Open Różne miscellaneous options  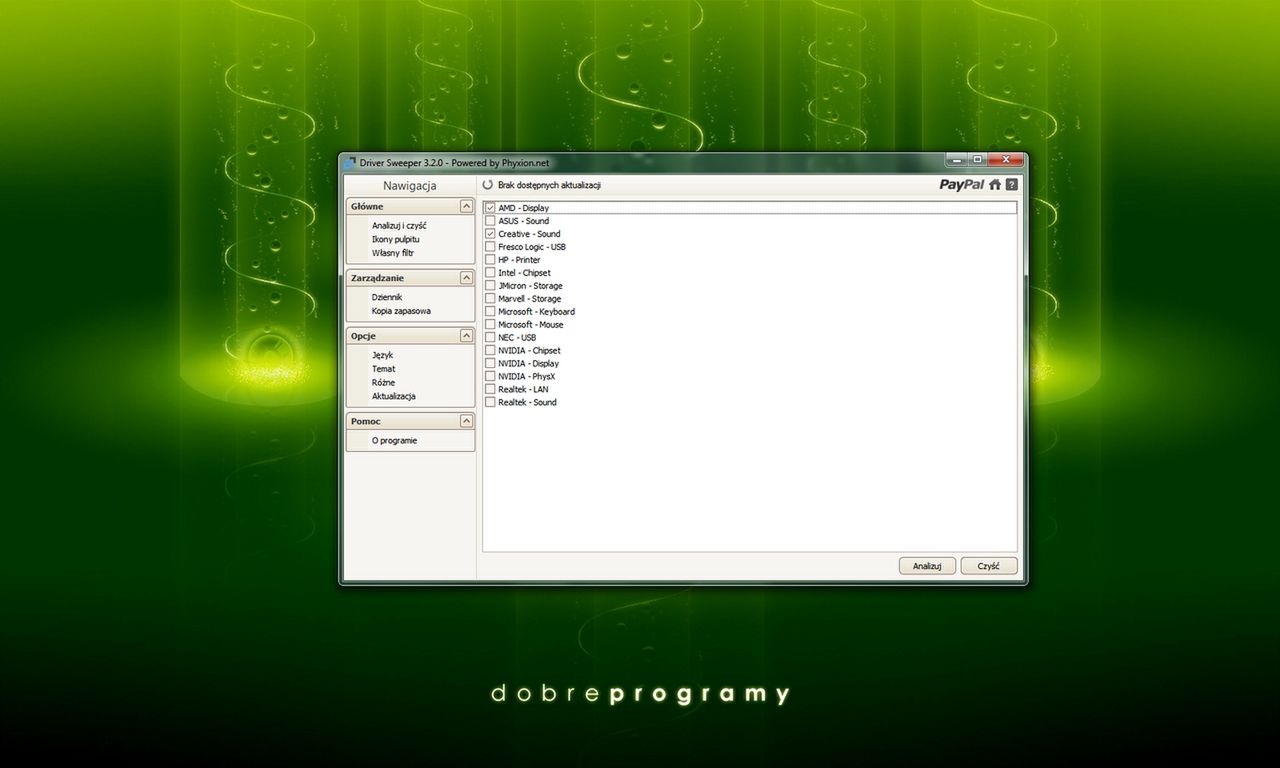pyautogui.click(x=383, y=383)
